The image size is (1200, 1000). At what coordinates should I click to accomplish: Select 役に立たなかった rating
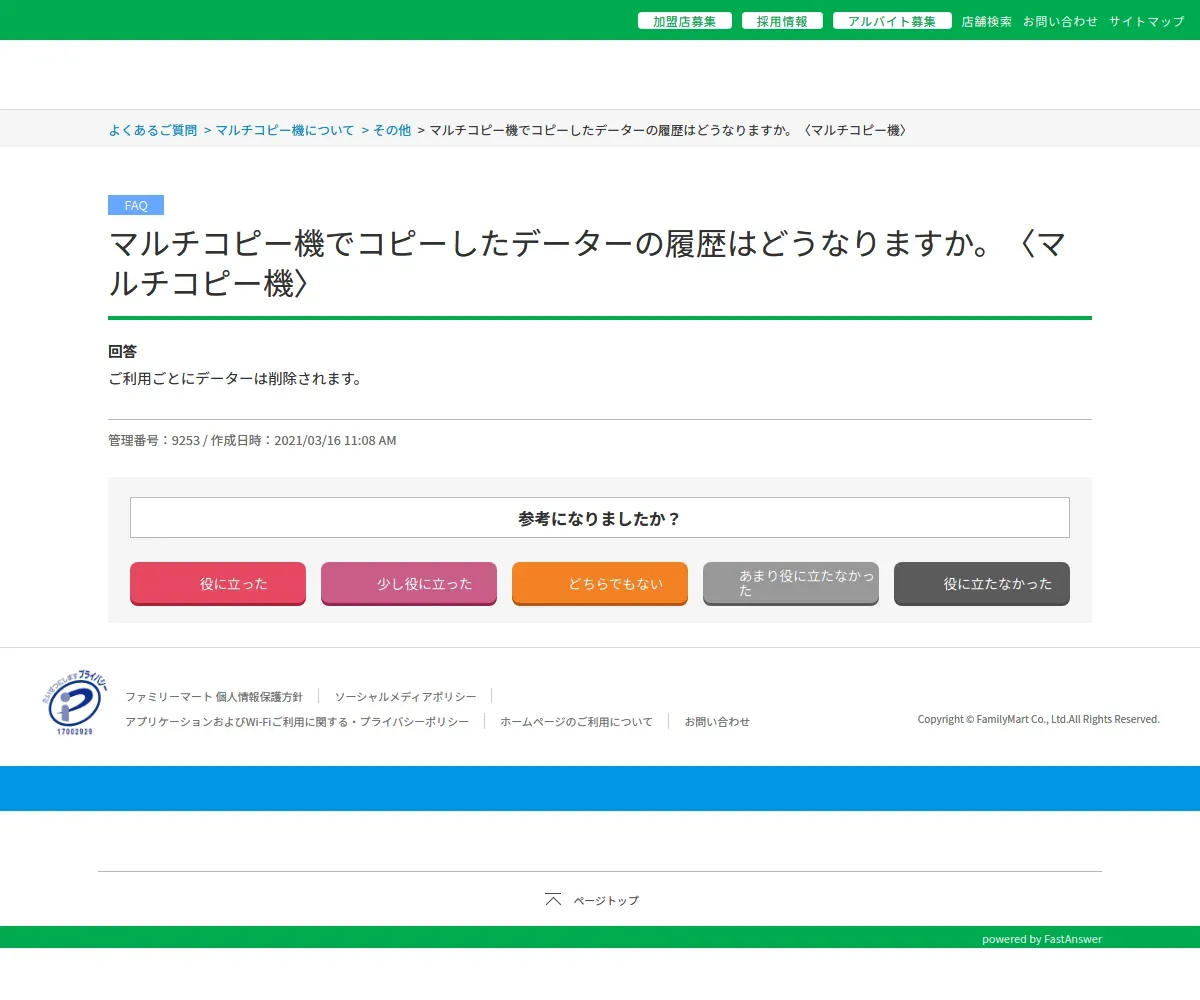click(x=982, y=584)
